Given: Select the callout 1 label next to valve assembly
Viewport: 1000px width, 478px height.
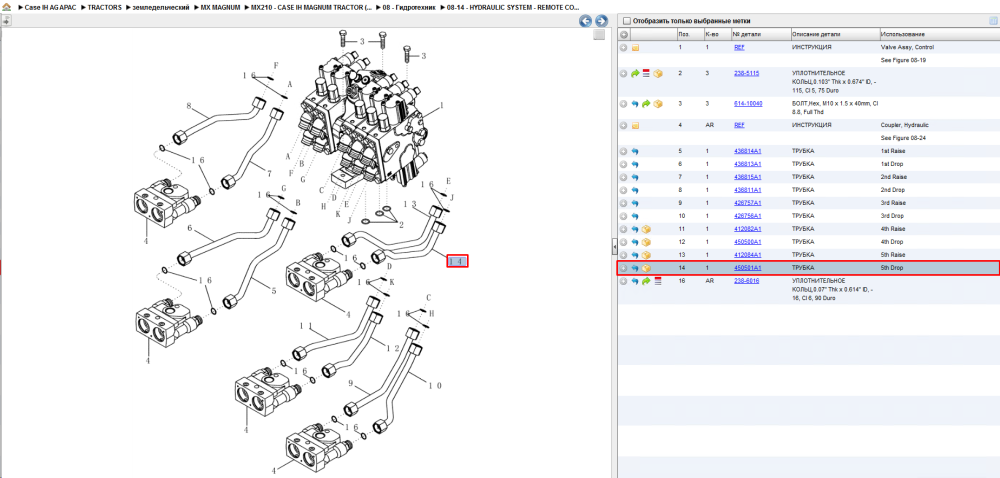Looking at the screenshot, I should click(441, 106).
